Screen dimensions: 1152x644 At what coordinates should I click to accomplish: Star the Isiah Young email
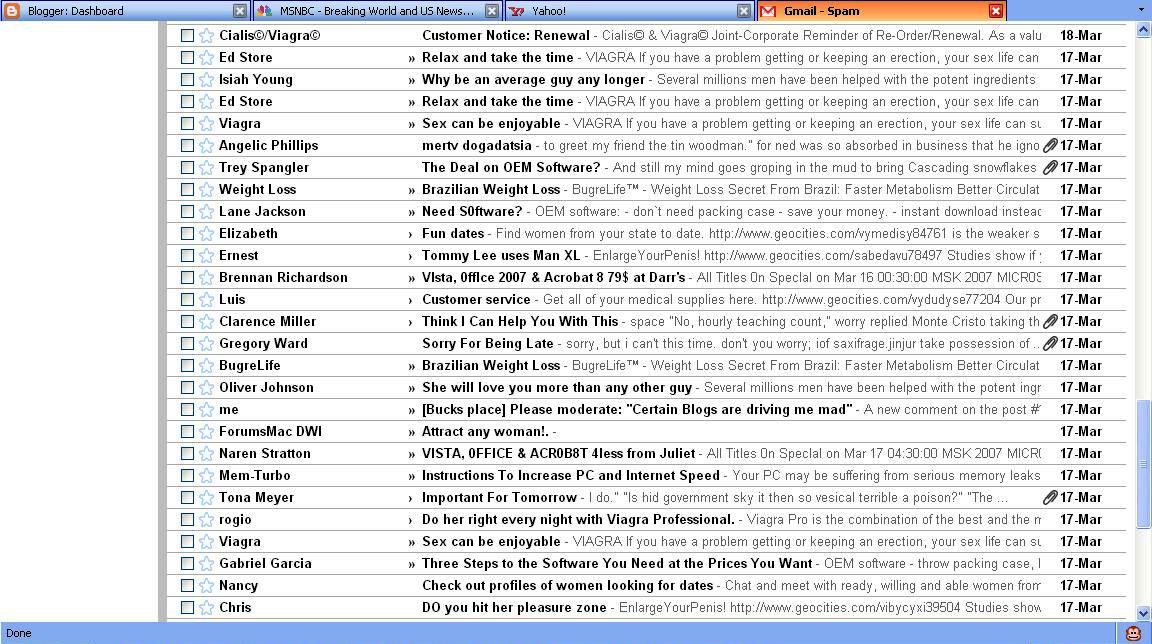coord(205,79)
